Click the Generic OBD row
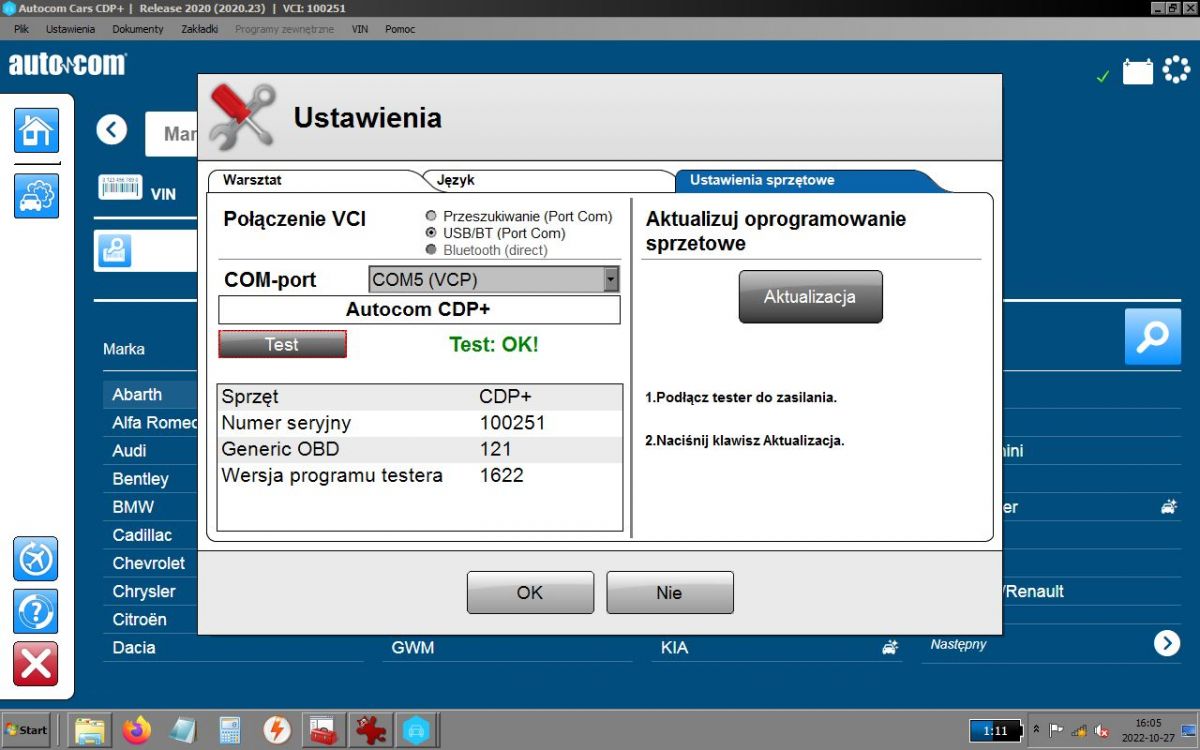This screenshot has height=750, width=1200. (x=419, y=449)
